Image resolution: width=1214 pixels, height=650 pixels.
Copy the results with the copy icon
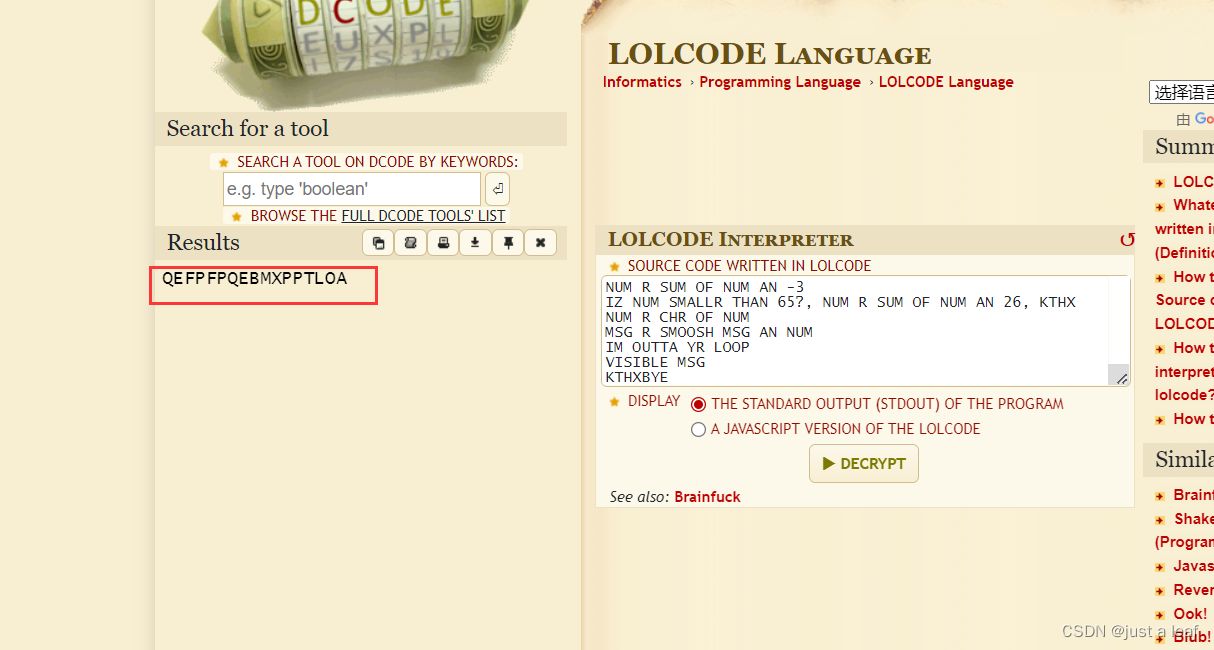tap(378, 242)
